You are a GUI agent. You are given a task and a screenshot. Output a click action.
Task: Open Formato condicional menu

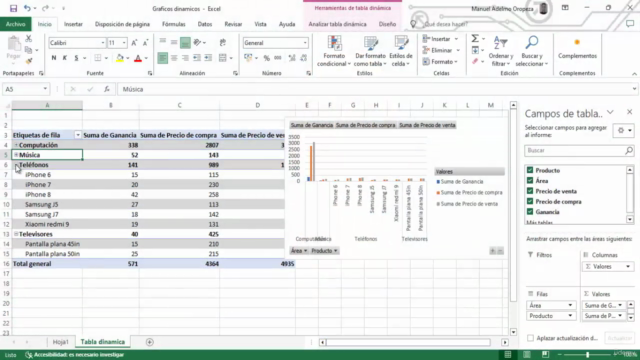click(x=334, y=51)
